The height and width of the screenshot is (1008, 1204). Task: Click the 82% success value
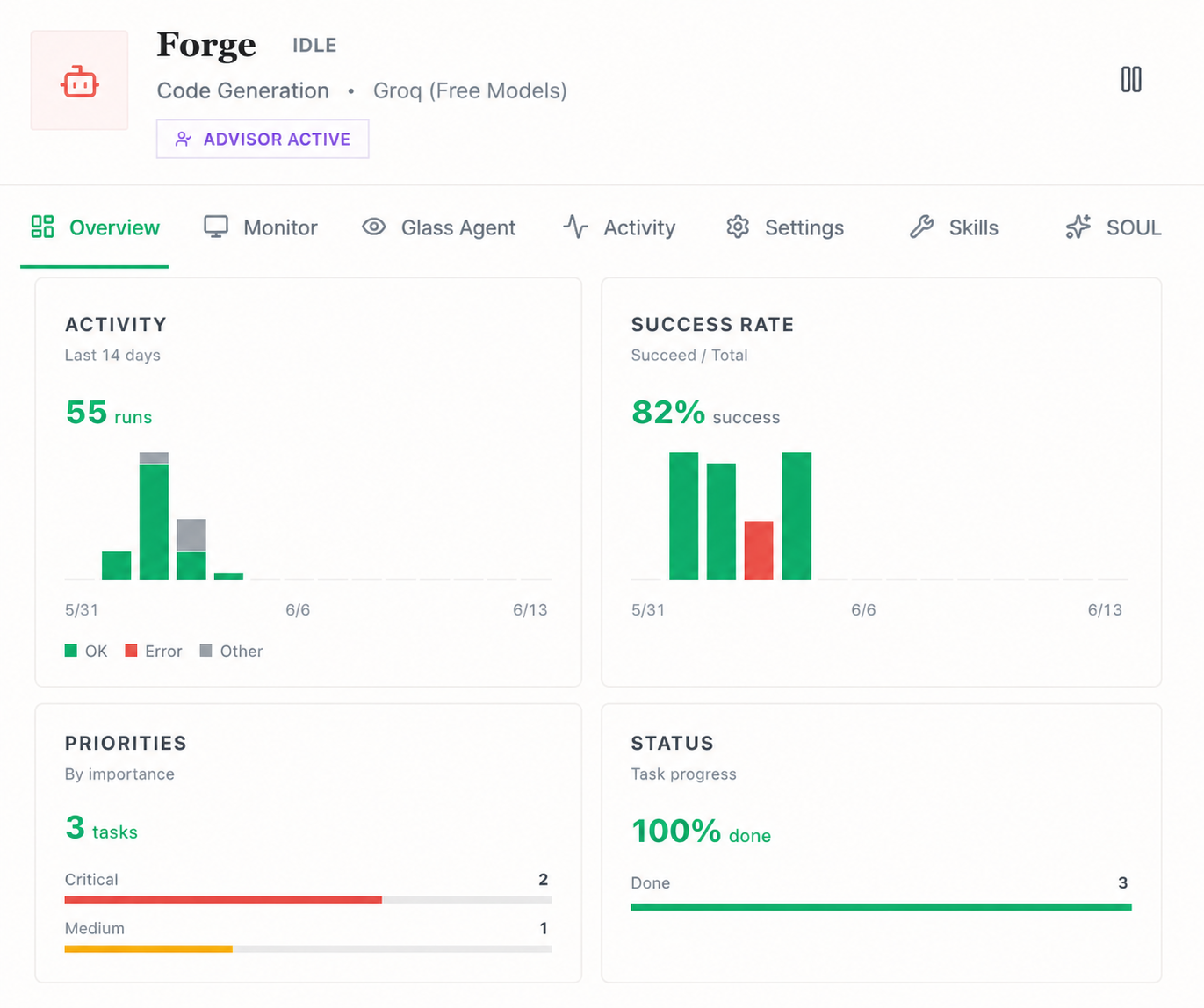pos(705,413)
